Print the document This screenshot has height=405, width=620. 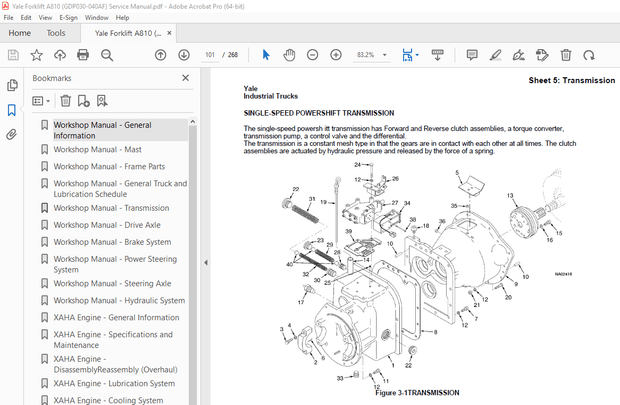point(83,55)
